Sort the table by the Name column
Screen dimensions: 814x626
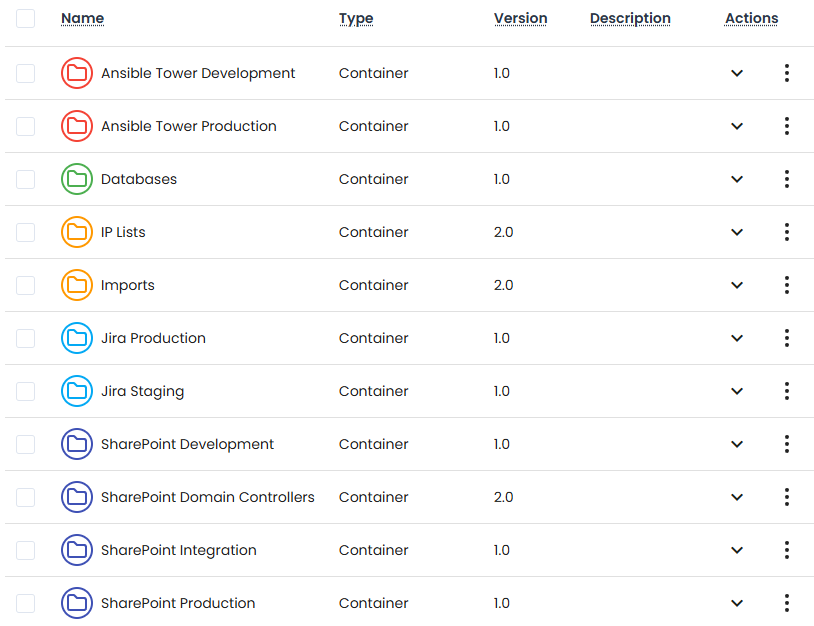coord(82,18)
